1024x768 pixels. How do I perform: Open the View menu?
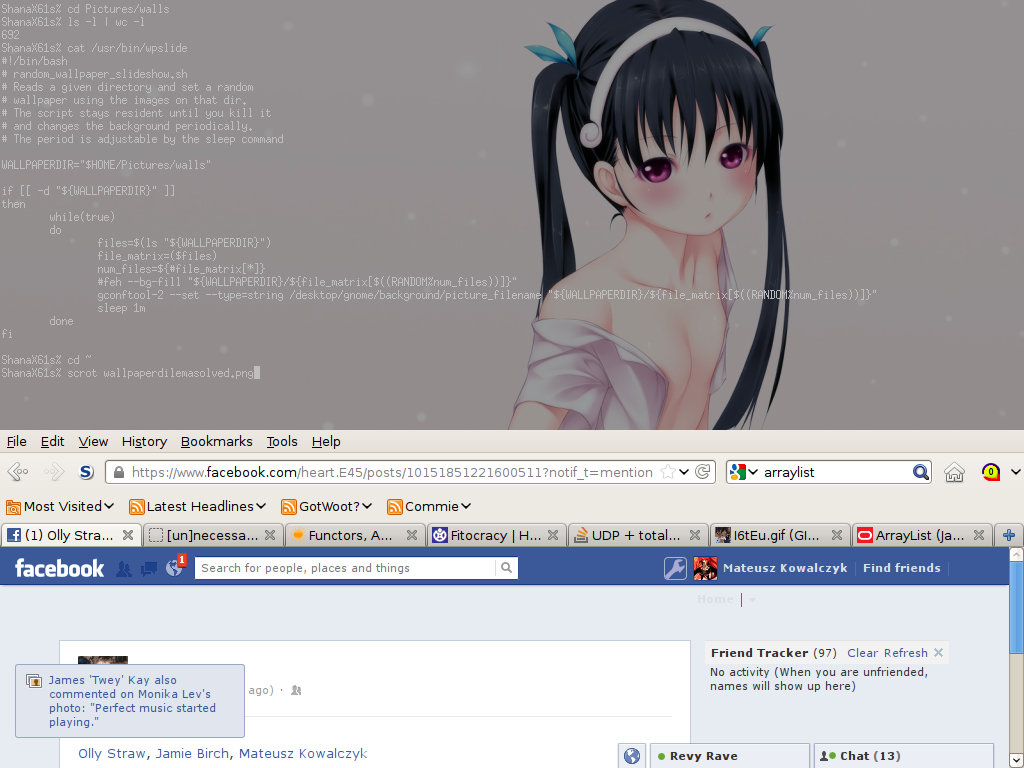pyautogui.click(x=93, y=441)
